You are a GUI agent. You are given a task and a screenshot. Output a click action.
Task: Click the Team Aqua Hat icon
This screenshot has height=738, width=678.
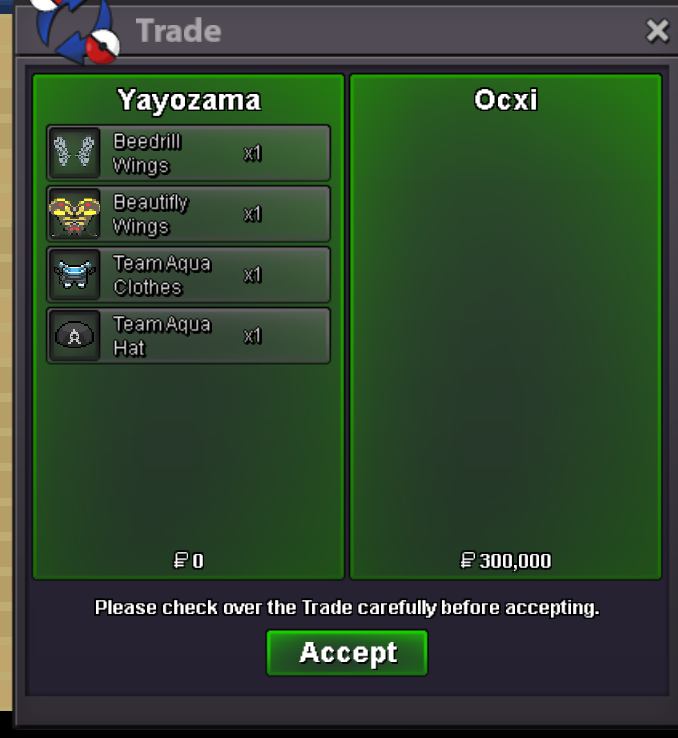point(74,336)
